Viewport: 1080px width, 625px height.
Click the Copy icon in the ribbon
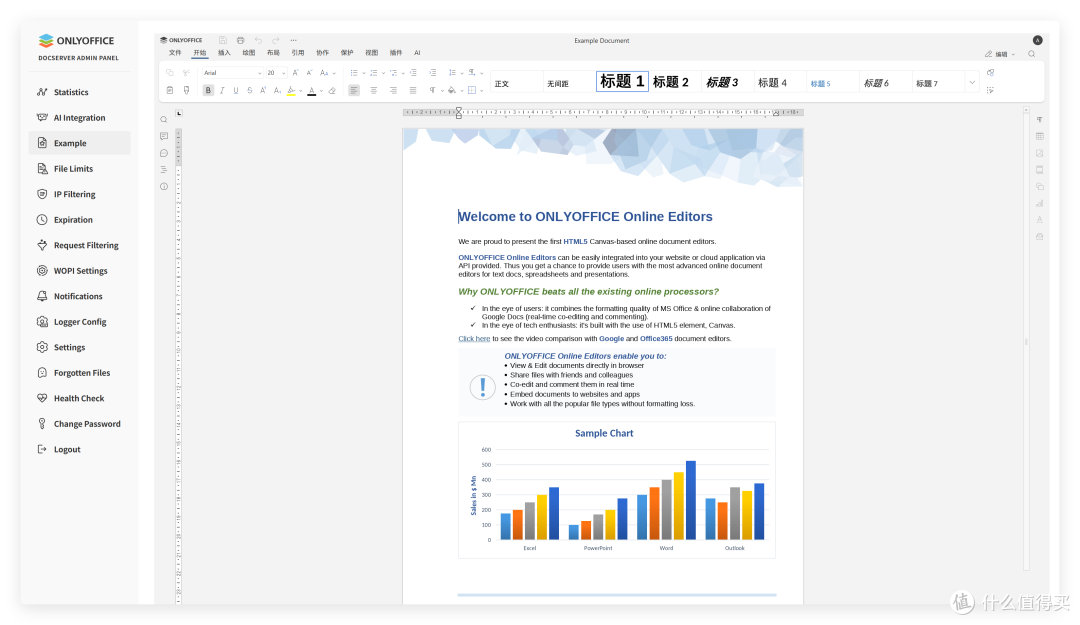pyautogui.click(x=169, y=72)
